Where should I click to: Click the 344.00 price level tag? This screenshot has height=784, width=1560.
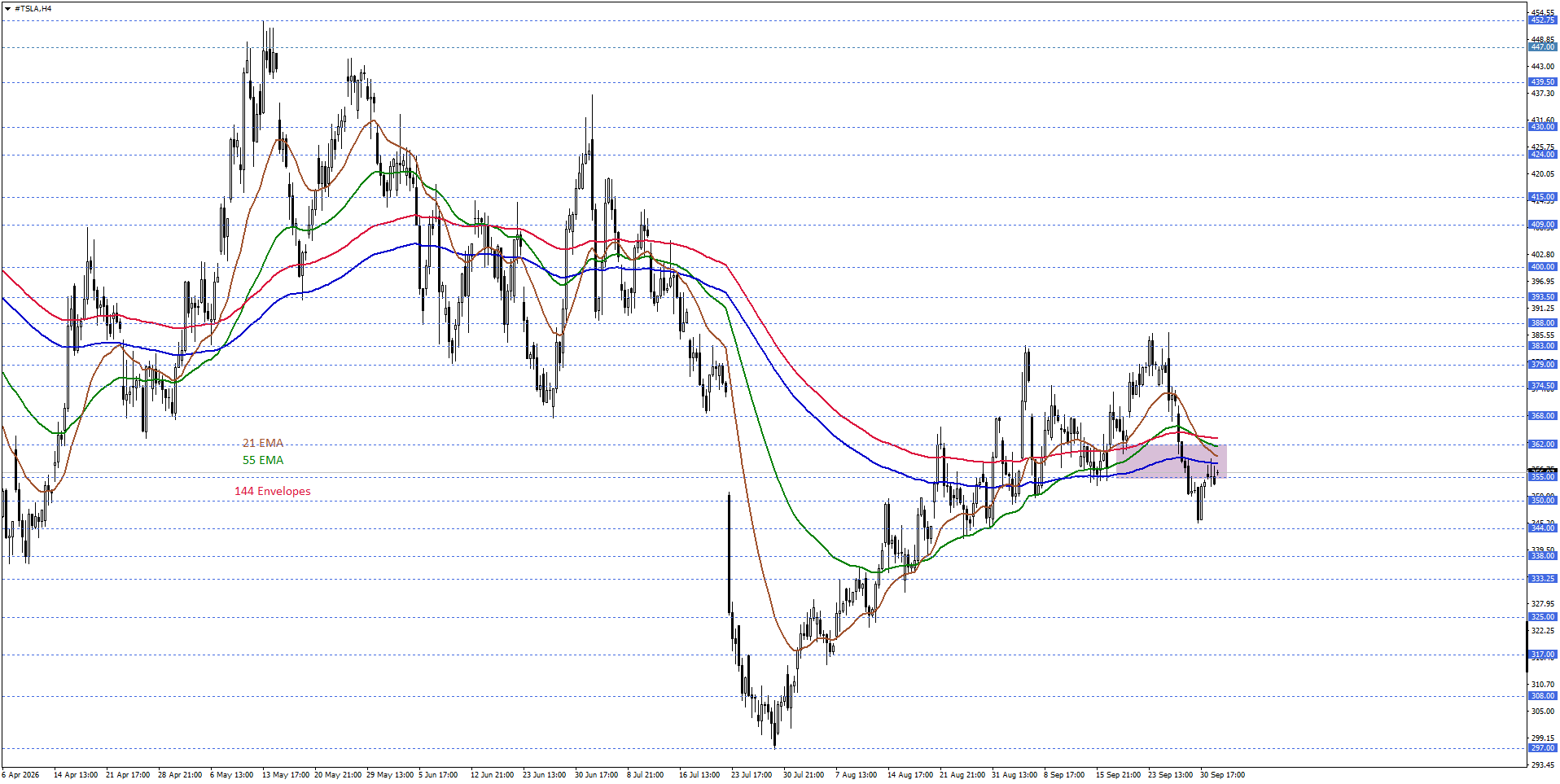pyautogui.click(x=1542, y=528)
